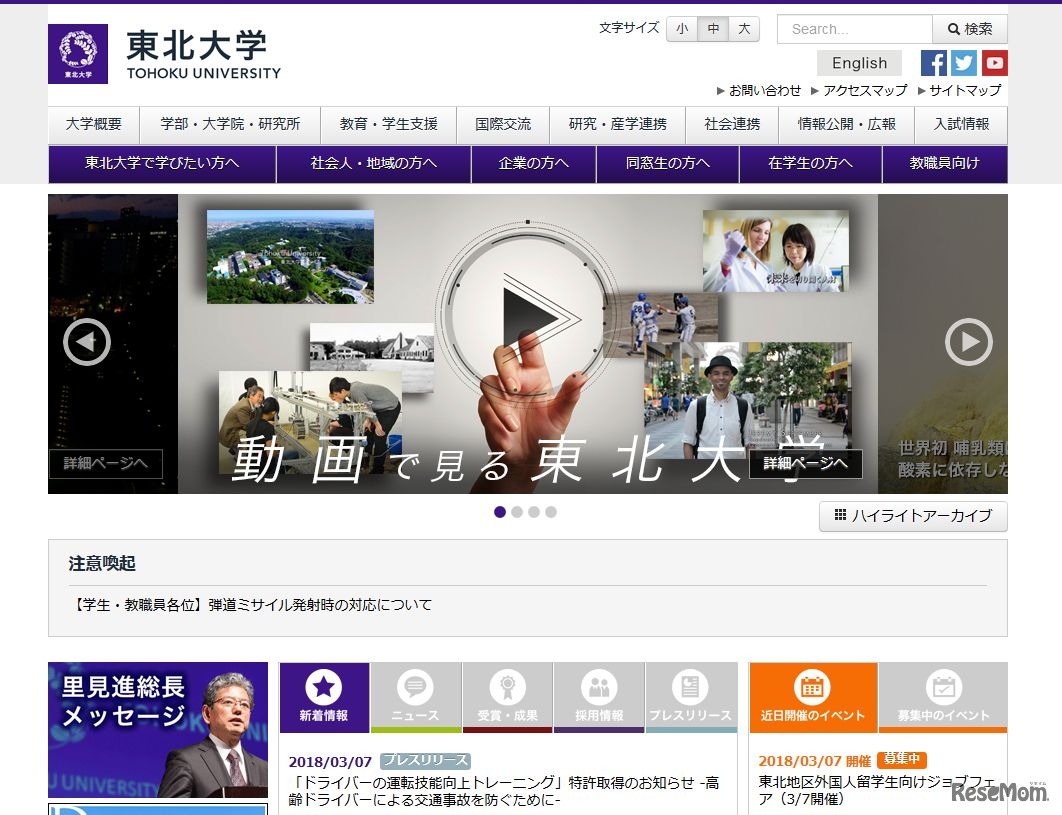
Task: Advance carousel with the right arrow
Action: tap(969, 343)
